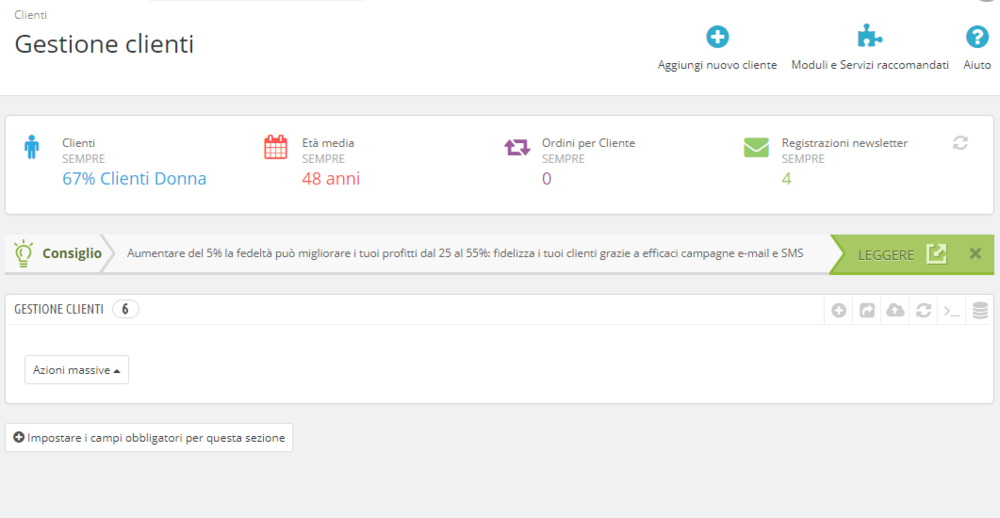The width and height of the screenshot is (1000, 518).
Task: Click the 67% Clienti Donna value
Action: tap(135, 179)
